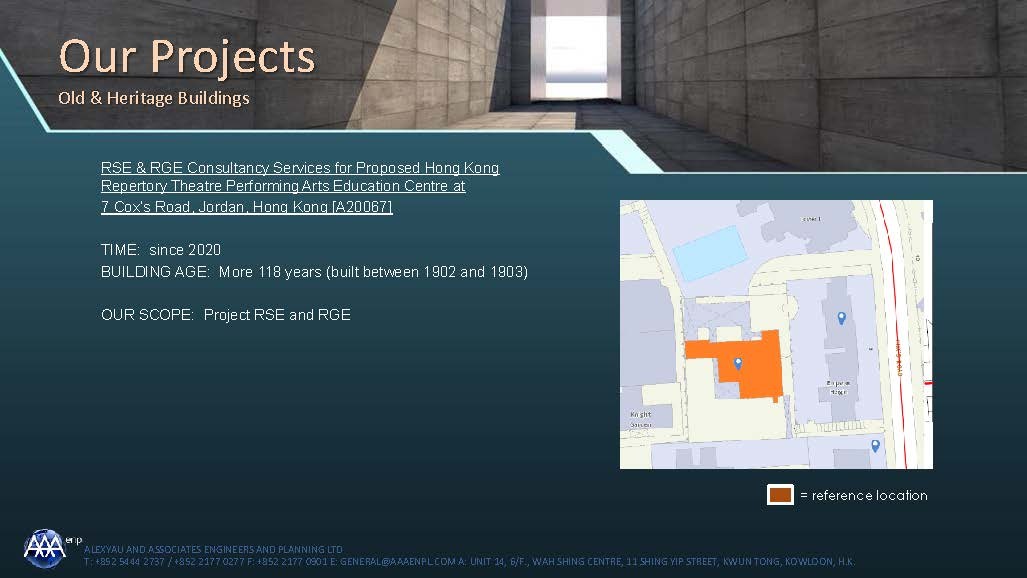Click the 'Our Projects' slide title
1027x578 pixels.
[187, 56]
